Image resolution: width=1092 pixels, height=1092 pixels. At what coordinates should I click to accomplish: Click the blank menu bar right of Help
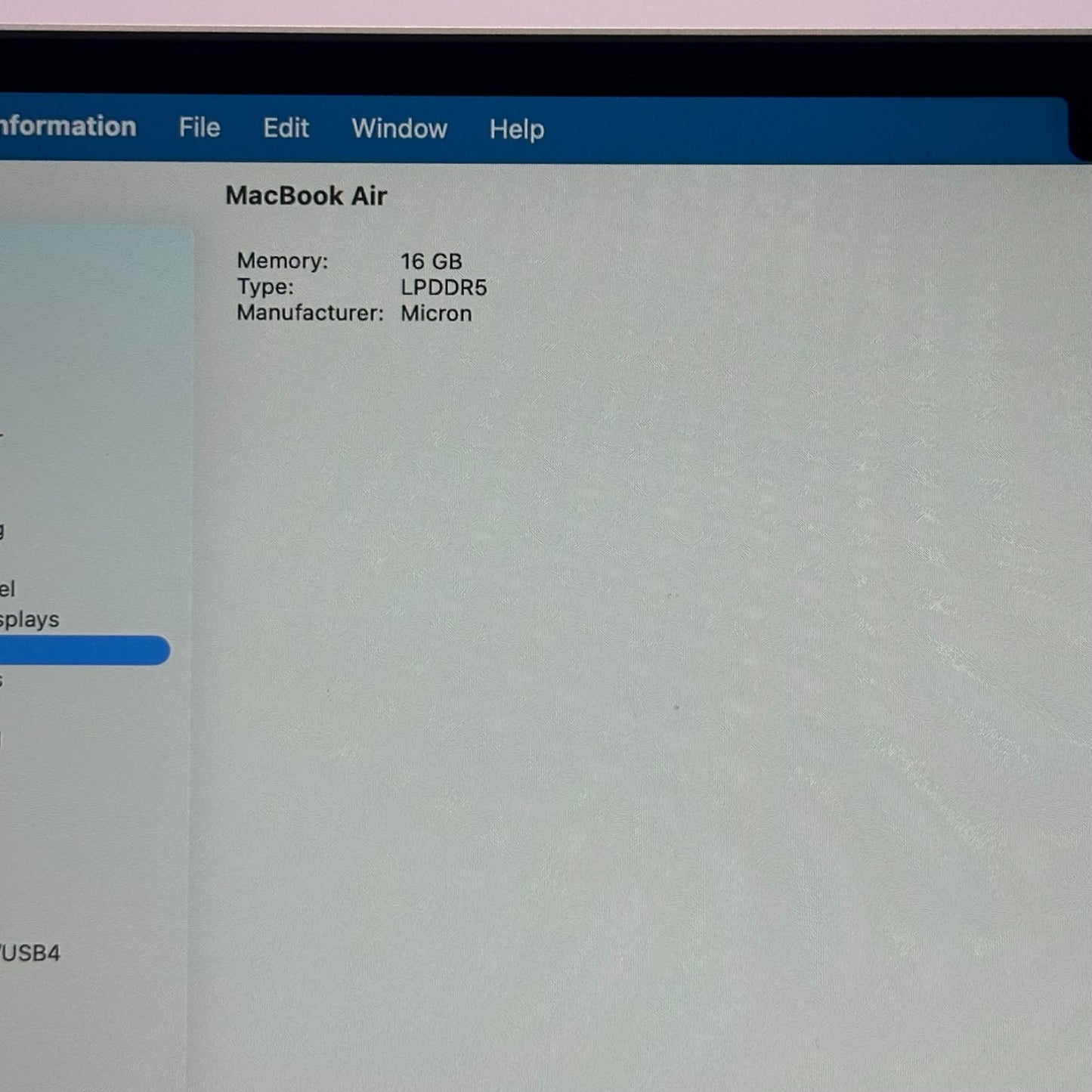(793, 130)
